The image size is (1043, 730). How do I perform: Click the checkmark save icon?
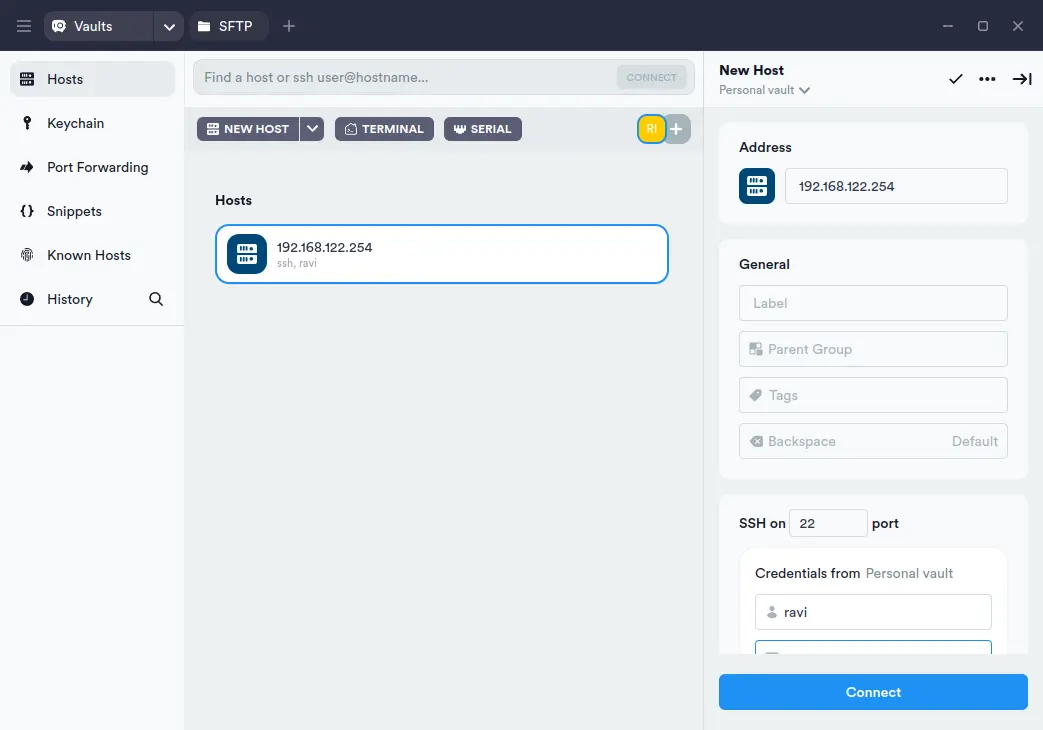point(956,79)
